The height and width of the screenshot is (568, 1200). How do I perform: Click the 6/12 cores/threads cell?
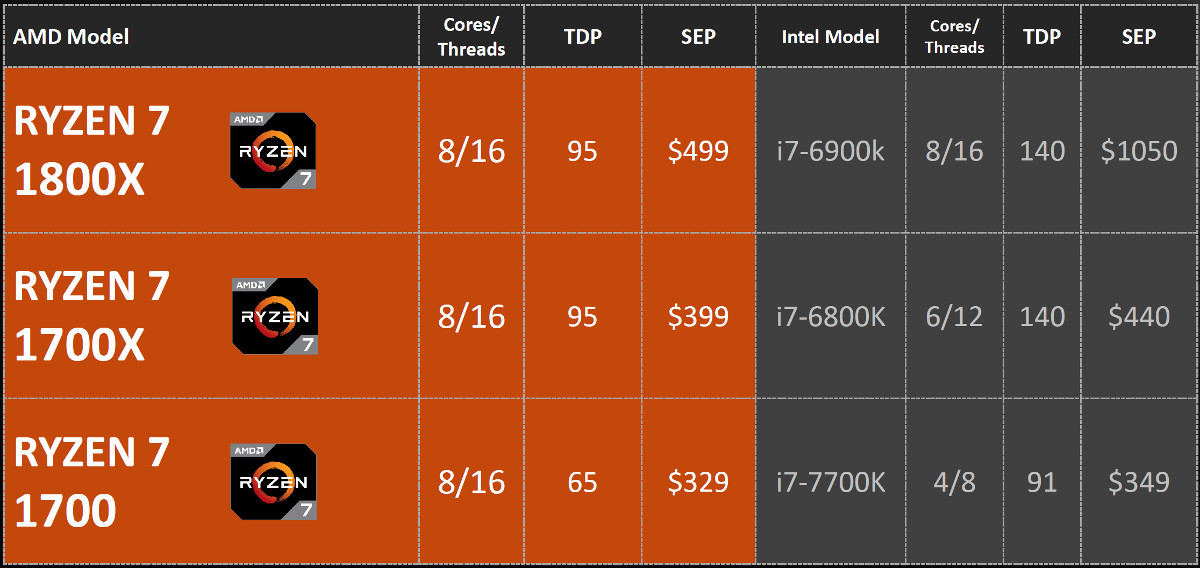pyautogui.click(x=954, y=316)
